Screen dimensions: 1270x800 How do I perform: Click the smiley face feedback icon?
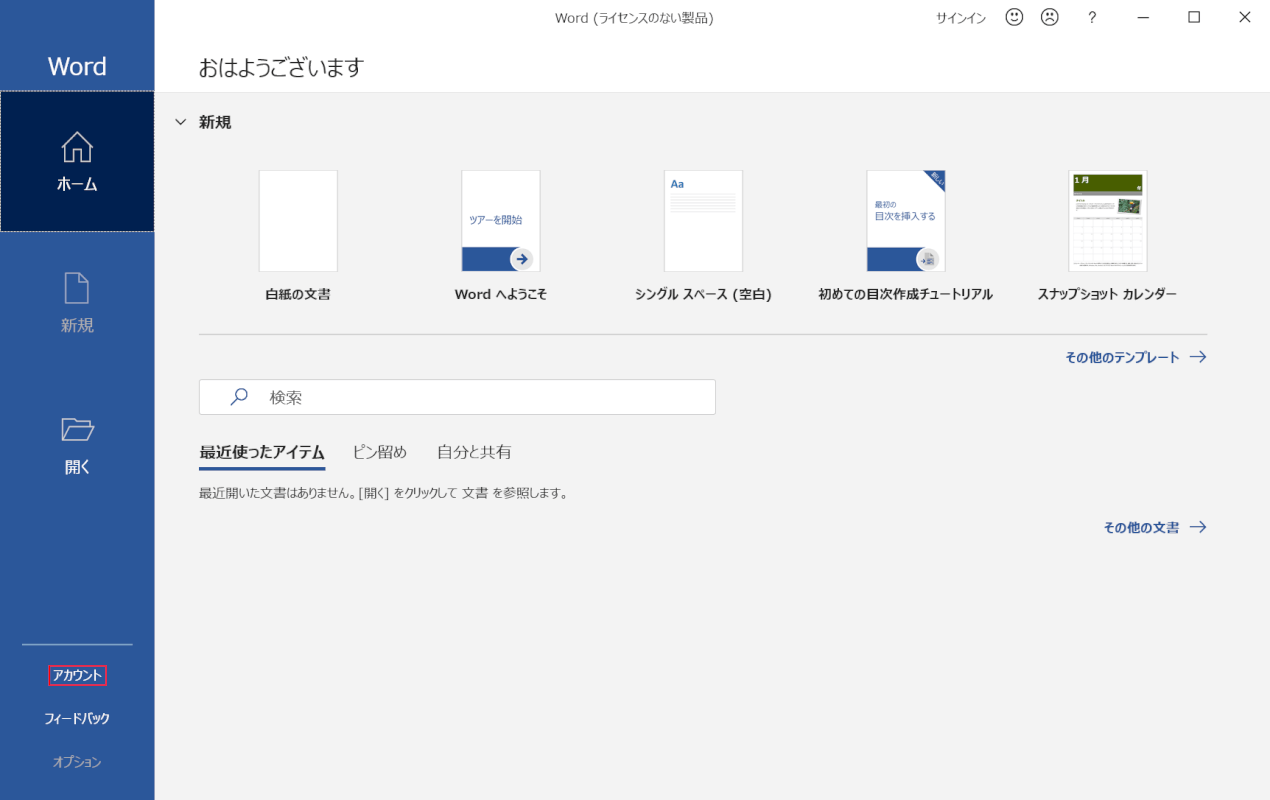click(x=1014, y=17)
